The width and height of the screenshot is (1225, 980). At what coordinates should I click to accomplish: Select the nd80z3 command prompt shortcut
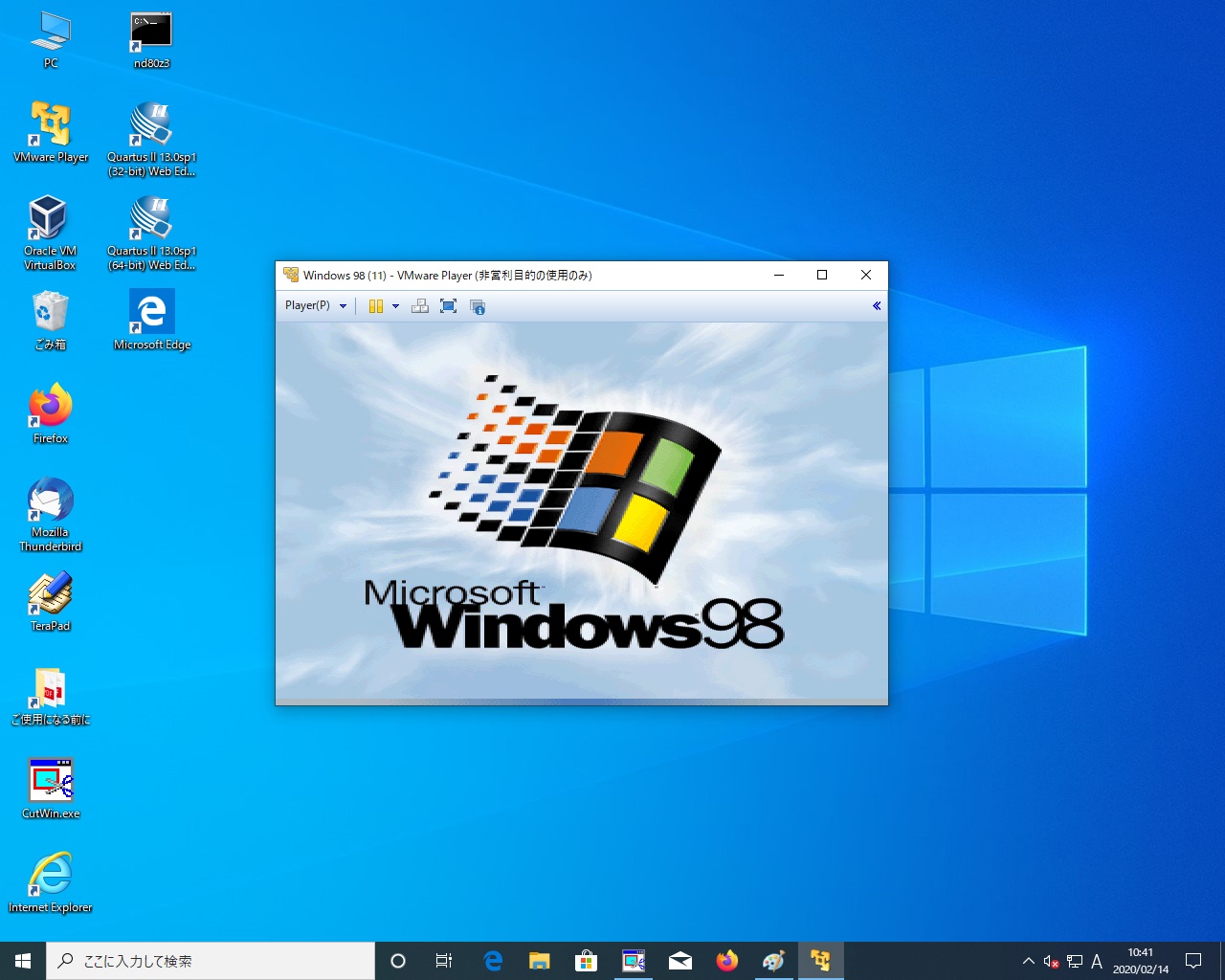click(151, 41)
